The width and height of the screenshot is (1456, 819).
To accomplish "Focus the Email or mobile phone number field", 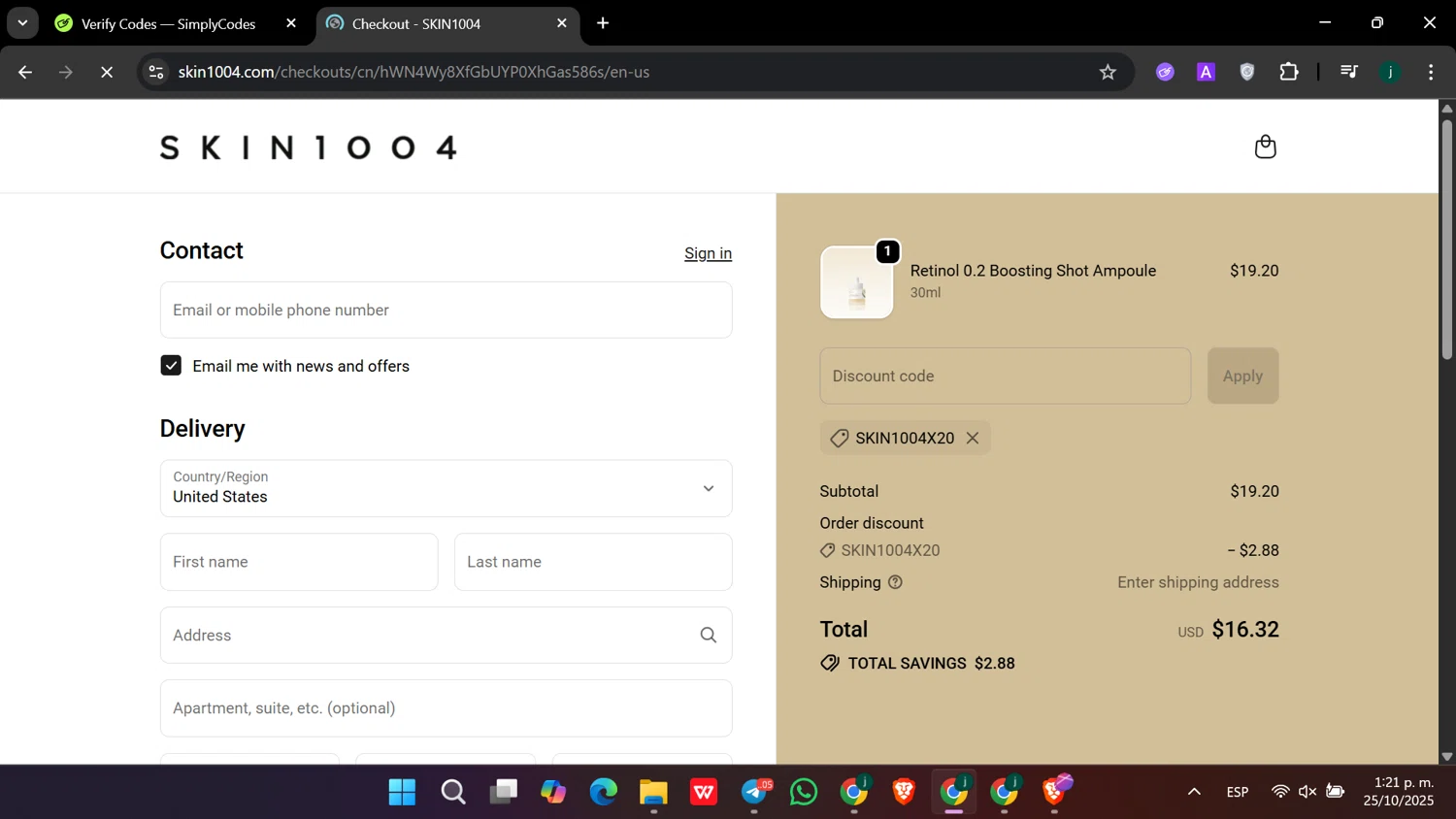I will pyautogui.click(x=446, y=310).
